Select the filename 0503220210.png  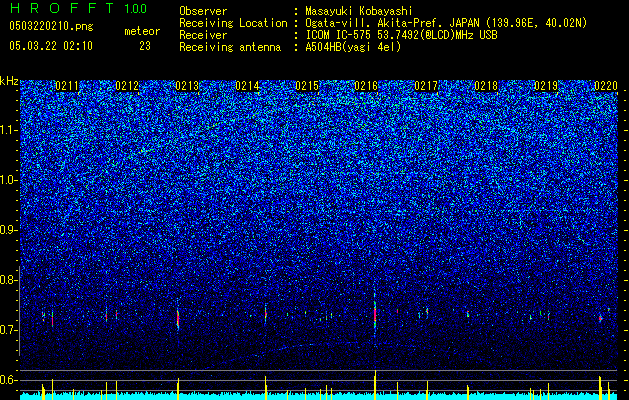click(x=51, y=27)
